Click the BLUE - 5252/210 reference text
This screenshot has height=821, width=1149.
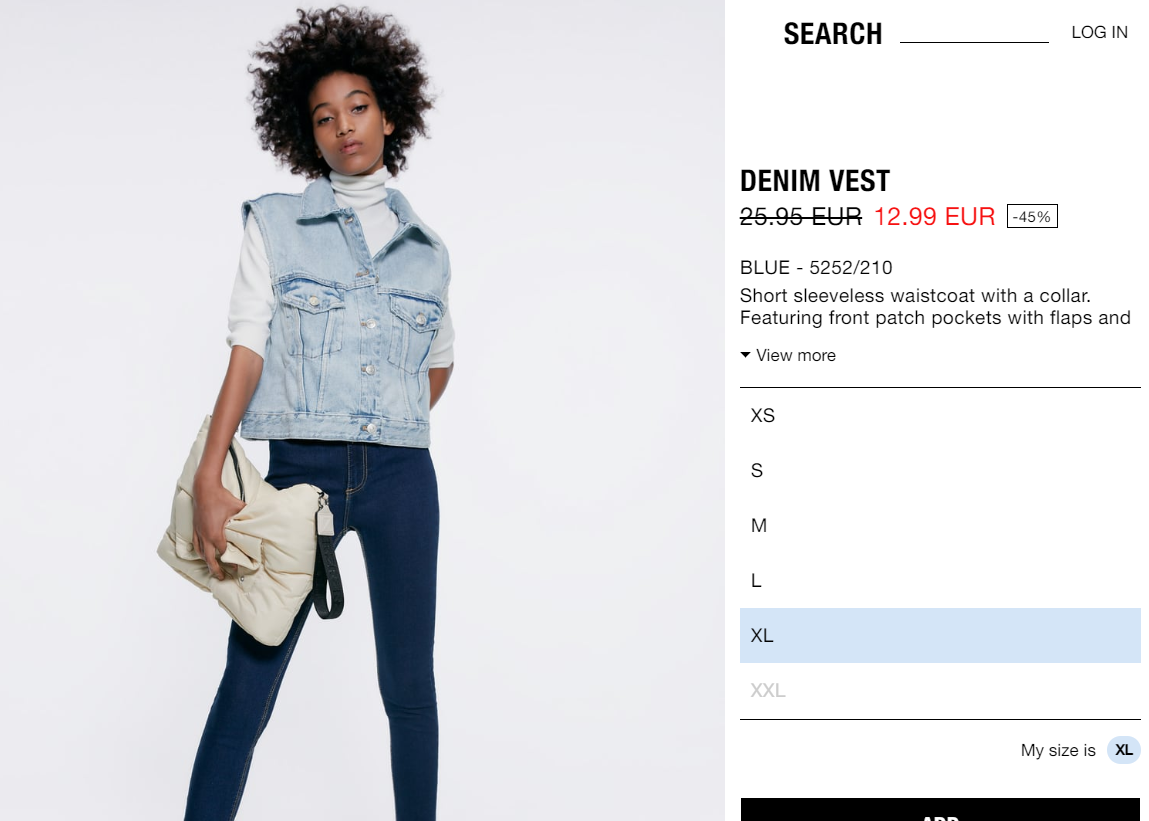[x=816, y=268]
